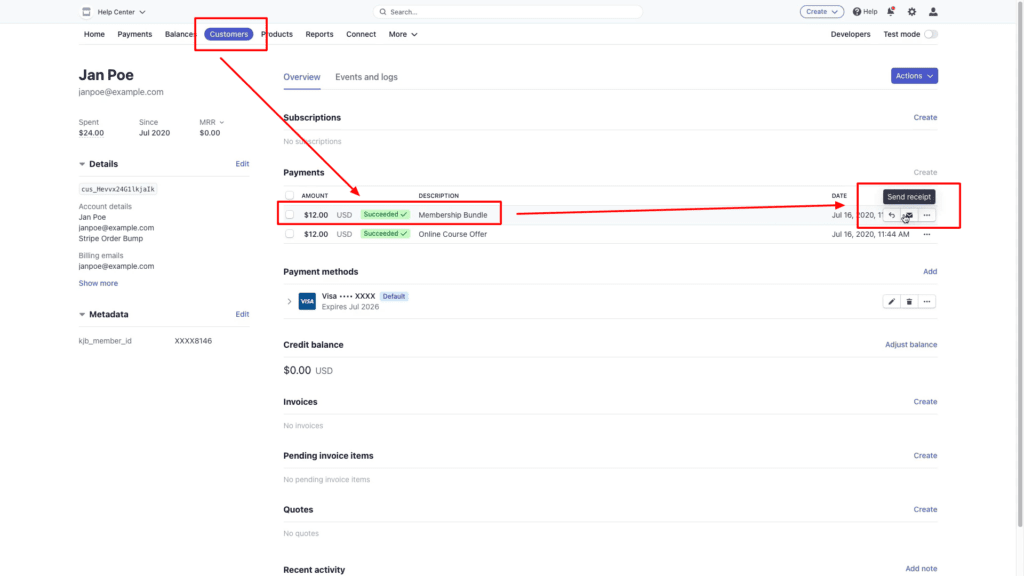Click Show more under Details

tap(99, 283)
